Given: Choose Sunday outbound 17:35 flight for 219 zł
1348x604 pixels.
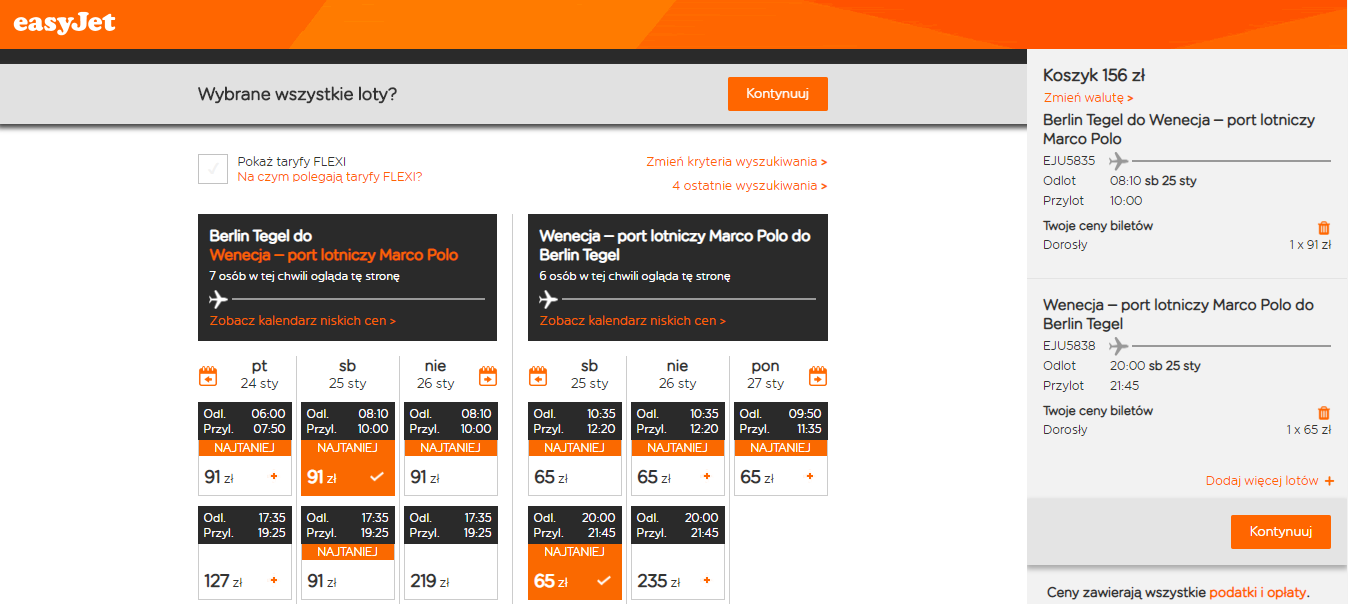Looking at the screenshot, I should tap(451, 553).
